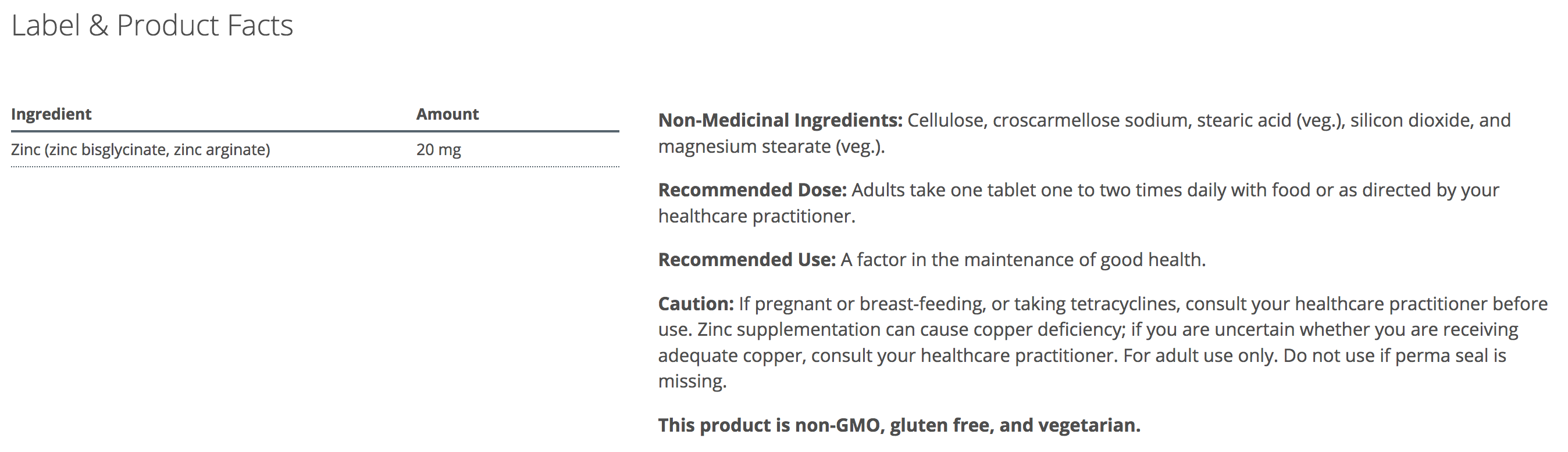The height and width of the screenshot is (452, 1568).
Task: Click the Amount column header
Action: (447, 114)
